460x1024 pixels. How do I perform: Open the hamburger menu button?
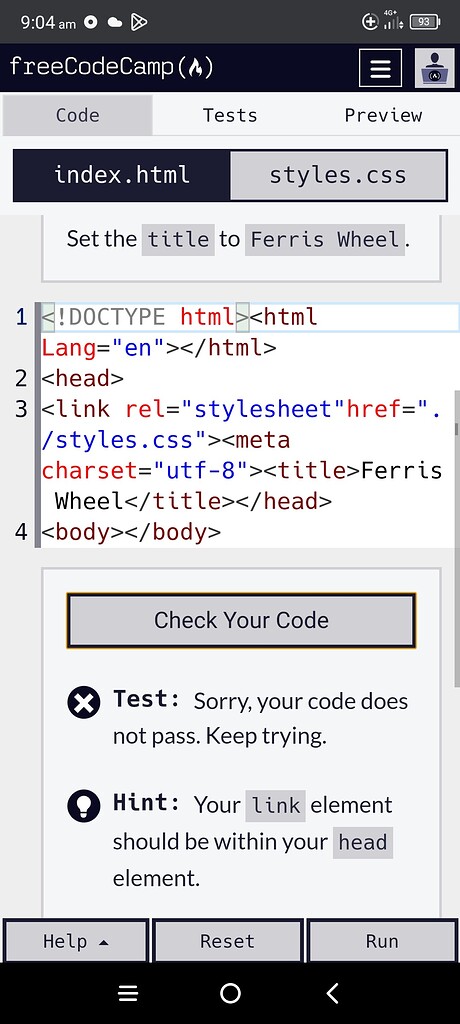click(x=380, y=68)
